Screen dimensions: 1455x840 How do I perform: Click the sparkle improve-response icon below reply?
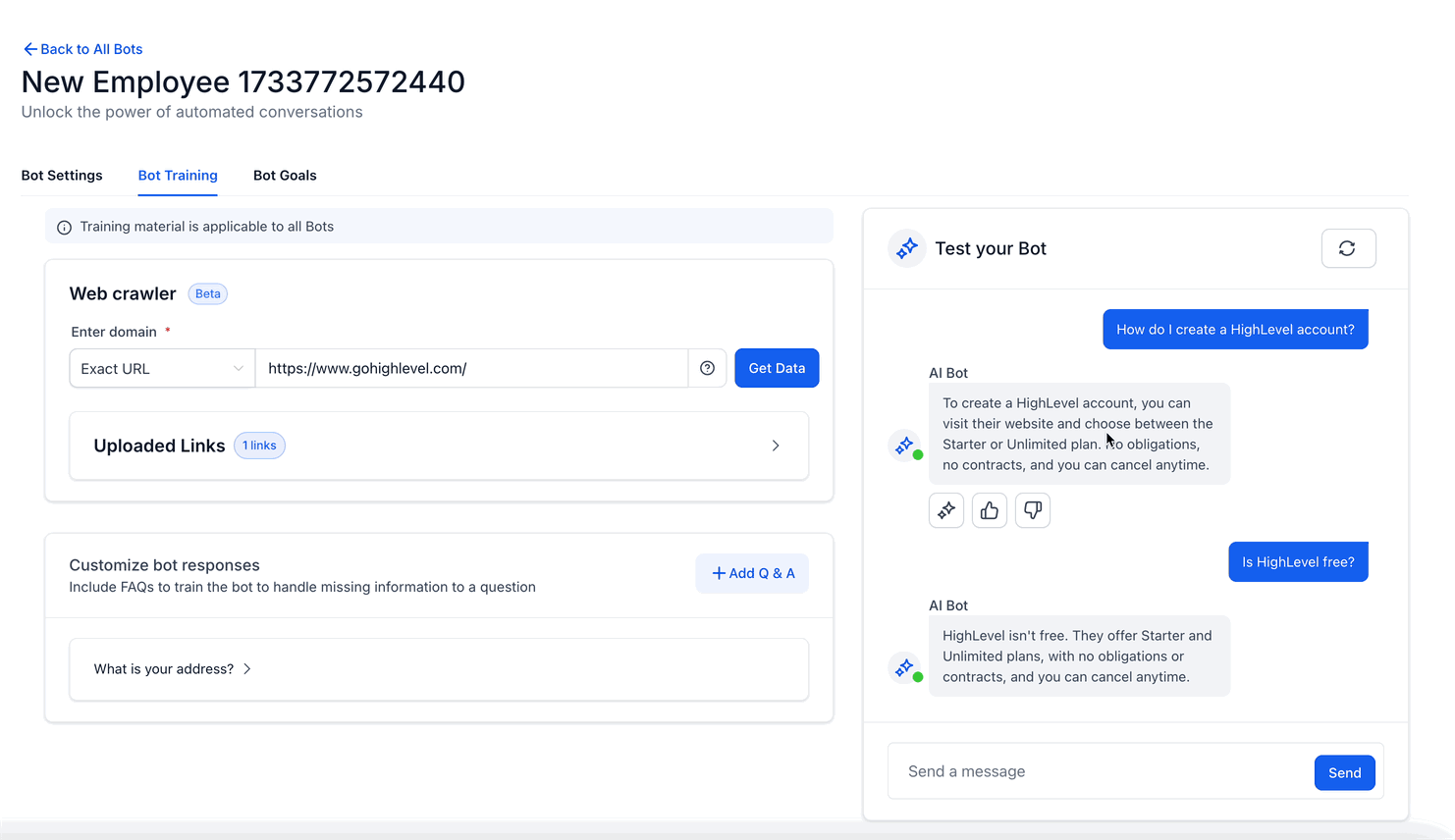(945, 510)
